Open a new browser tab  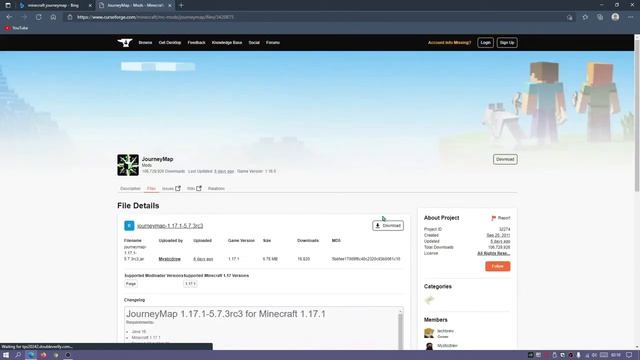coord(181,5)
